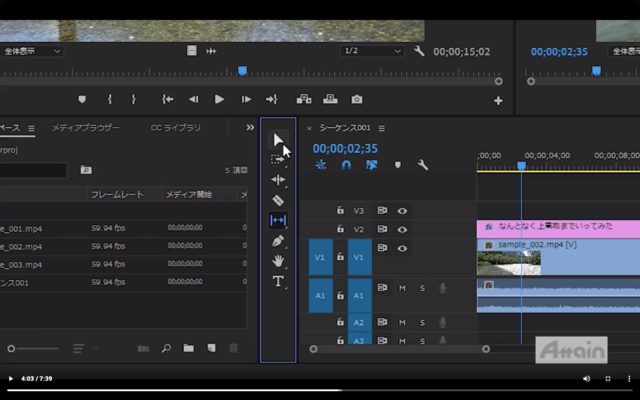Add marker in timeline panel

pyautogui.click(x=398, y=165)
